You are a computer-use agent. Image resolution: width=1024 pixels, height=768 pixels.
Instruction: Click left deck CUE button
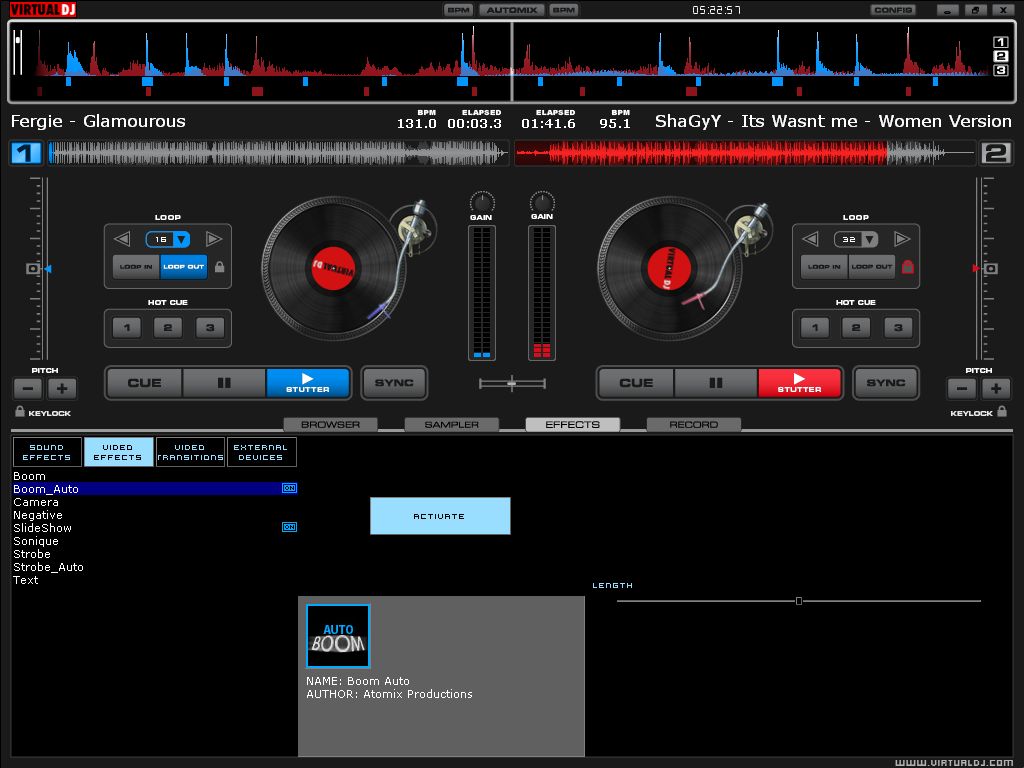pos(144,383)
